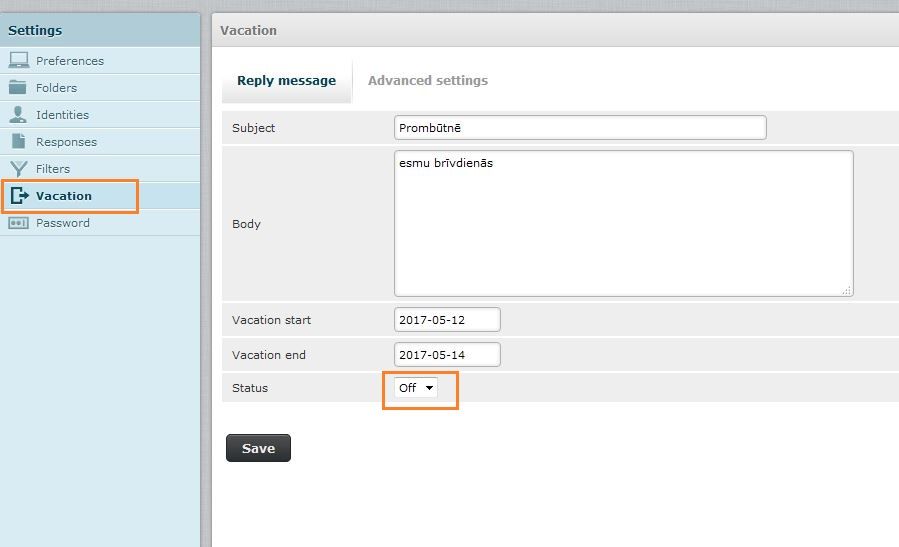
Task: Click the Body textarea resize handle
Action: (x=846, y=290)
